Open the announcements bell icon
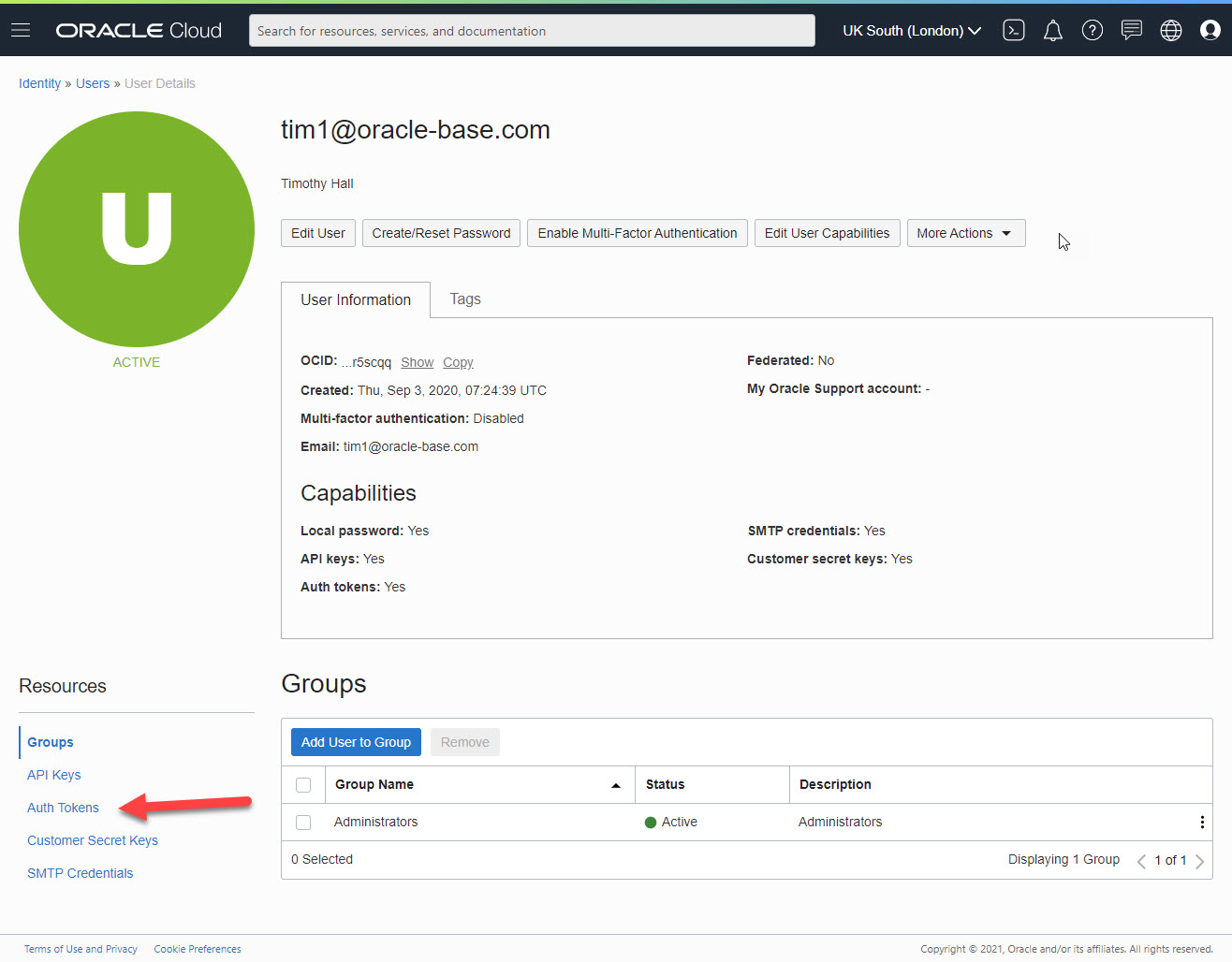 [1053, 31]
